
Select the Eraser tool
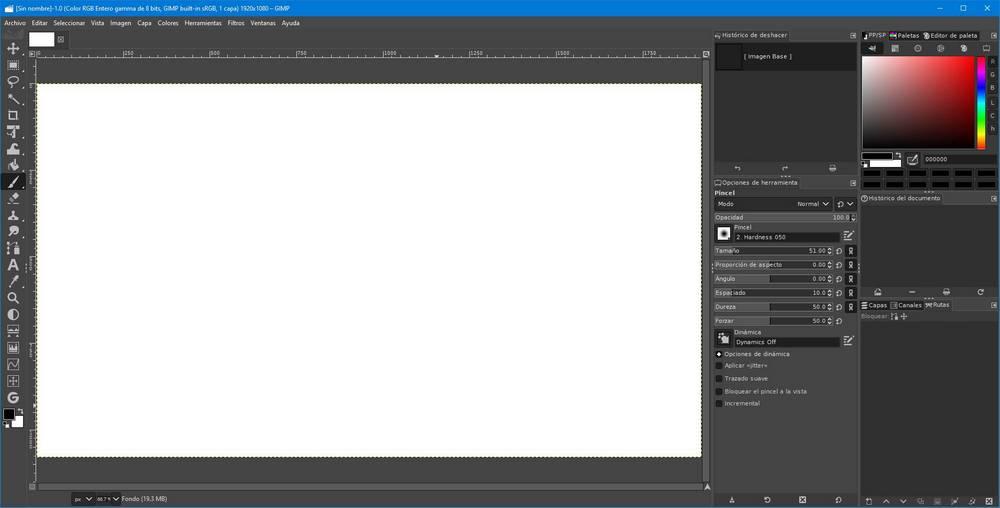click(x=13, y=198)
